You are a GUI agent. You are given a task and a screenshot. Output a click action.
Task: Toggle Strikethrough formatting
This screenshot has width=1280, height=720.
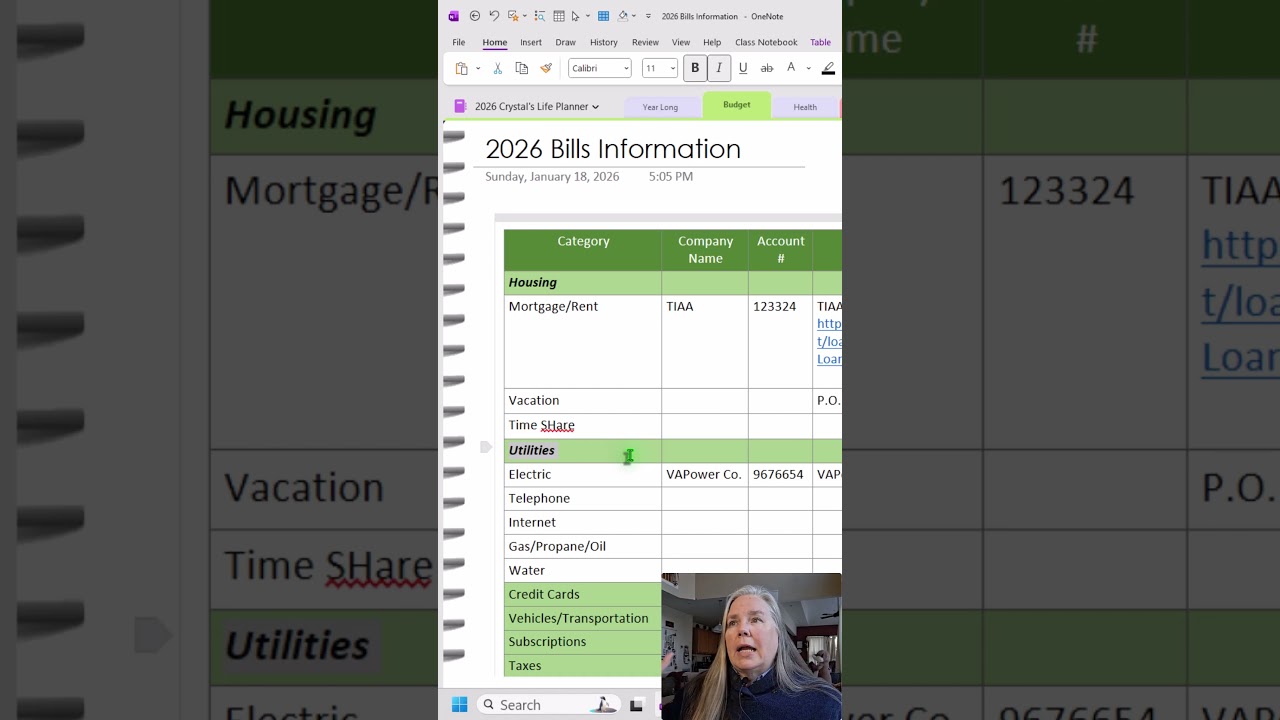pos(767,68)
